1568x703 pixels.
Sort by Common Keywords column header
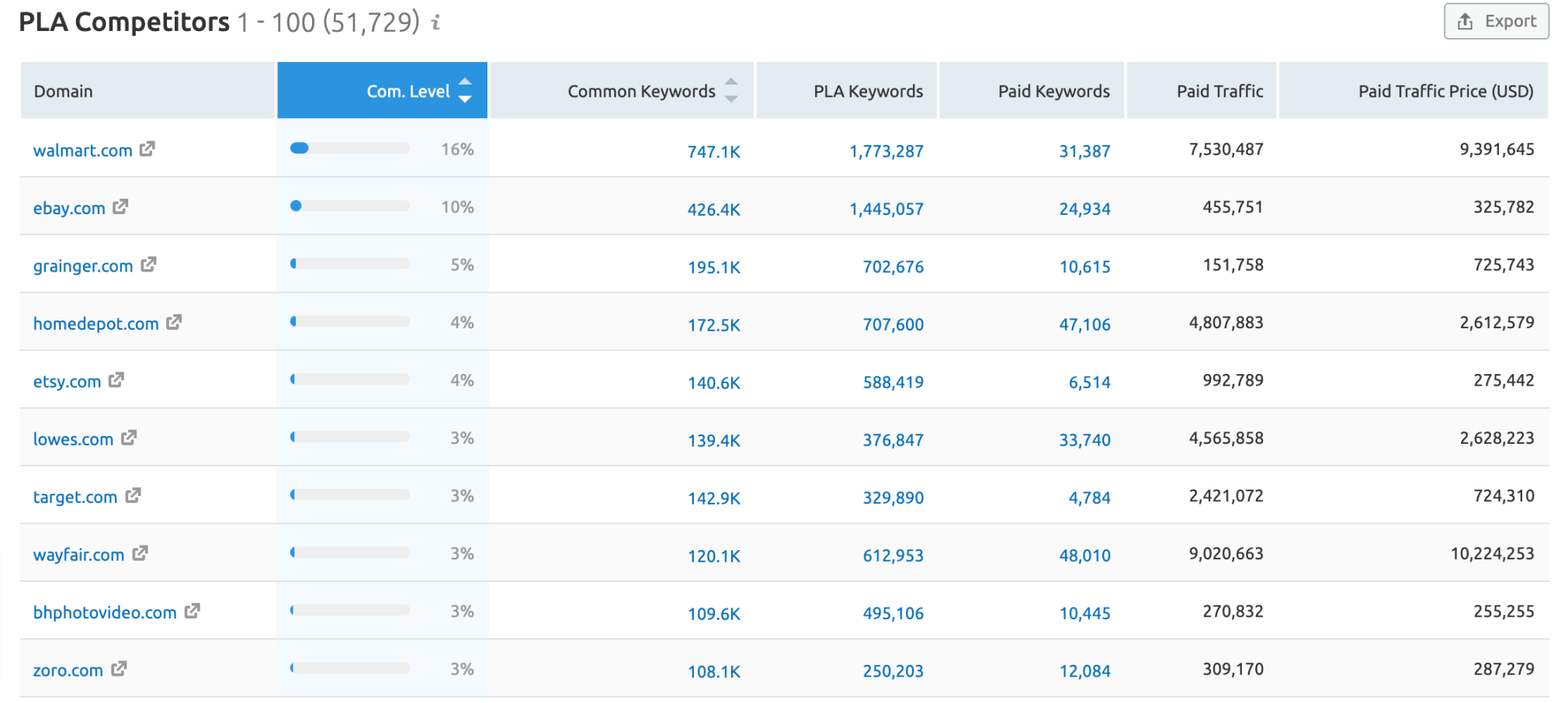pyautogui.click(x=622, y=90)
